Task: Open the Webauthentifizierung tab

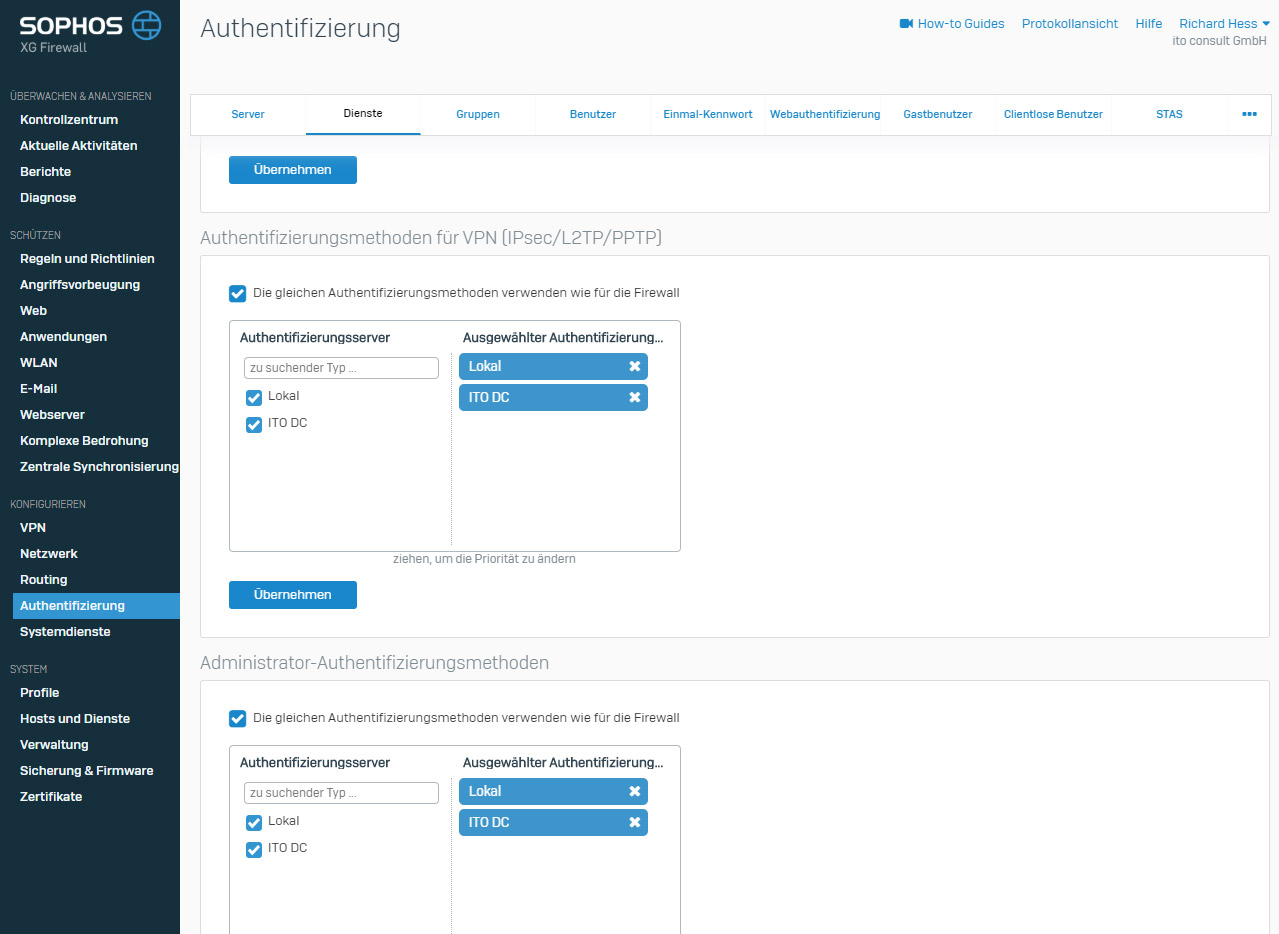Action: [824, 114]
